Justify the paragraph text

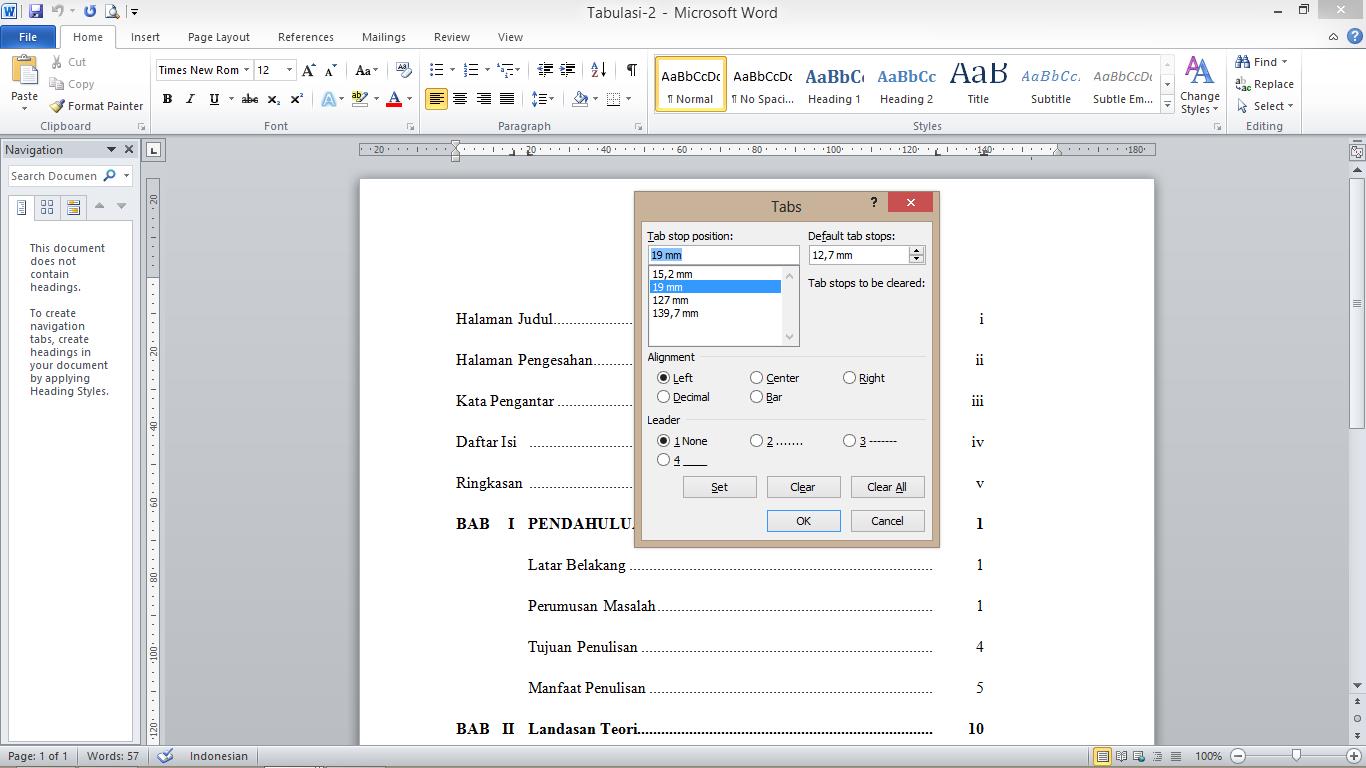(508, 99)
